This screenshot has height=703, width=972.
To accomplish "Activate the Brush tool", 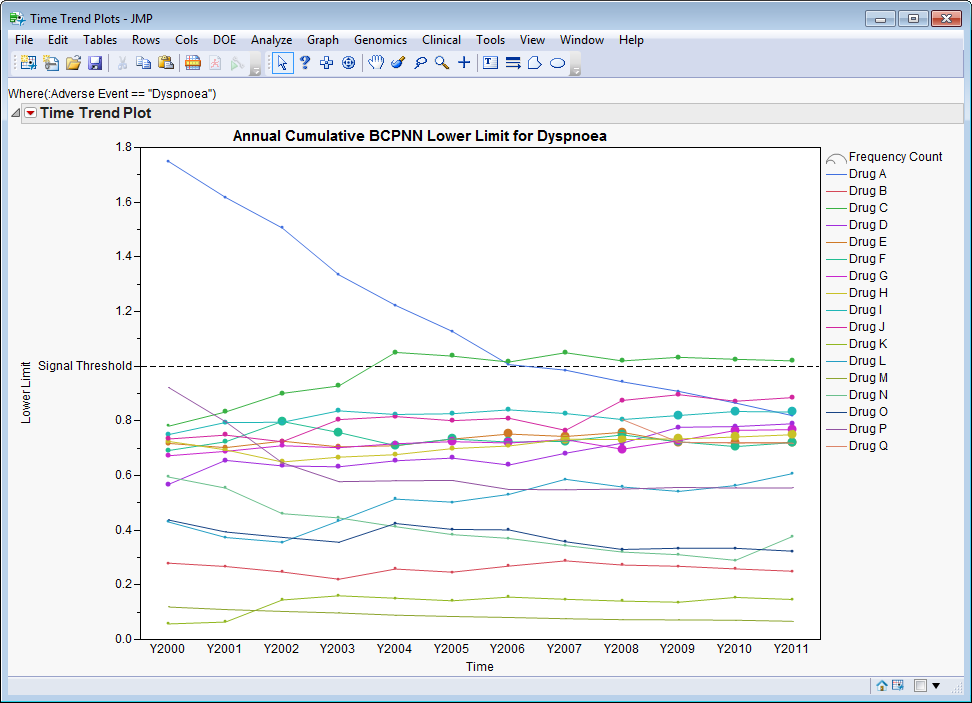I will pyautogui.click(x=397, y=63).
